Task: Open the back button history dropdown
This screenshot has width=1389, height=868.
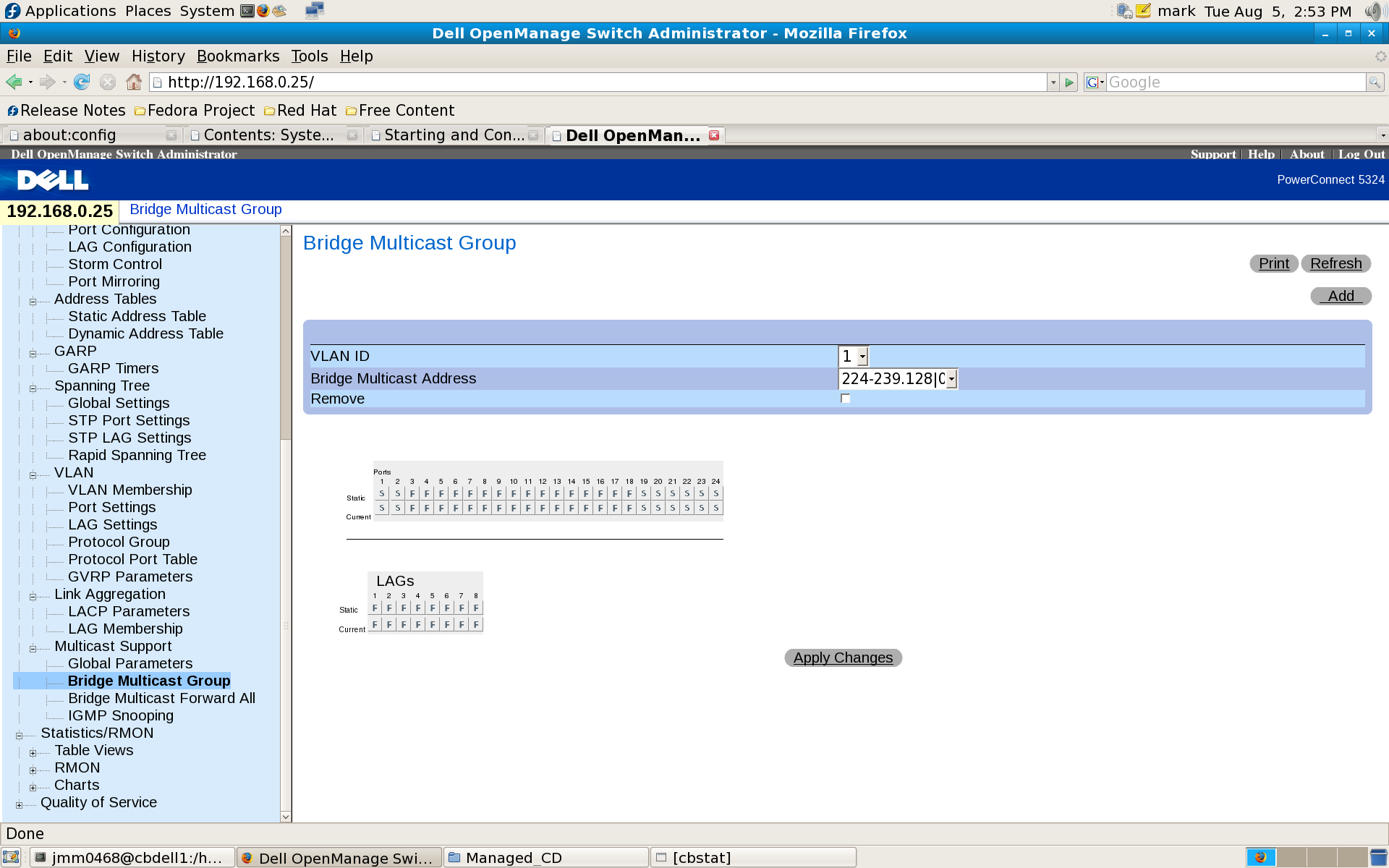Action: coord(30,82)
